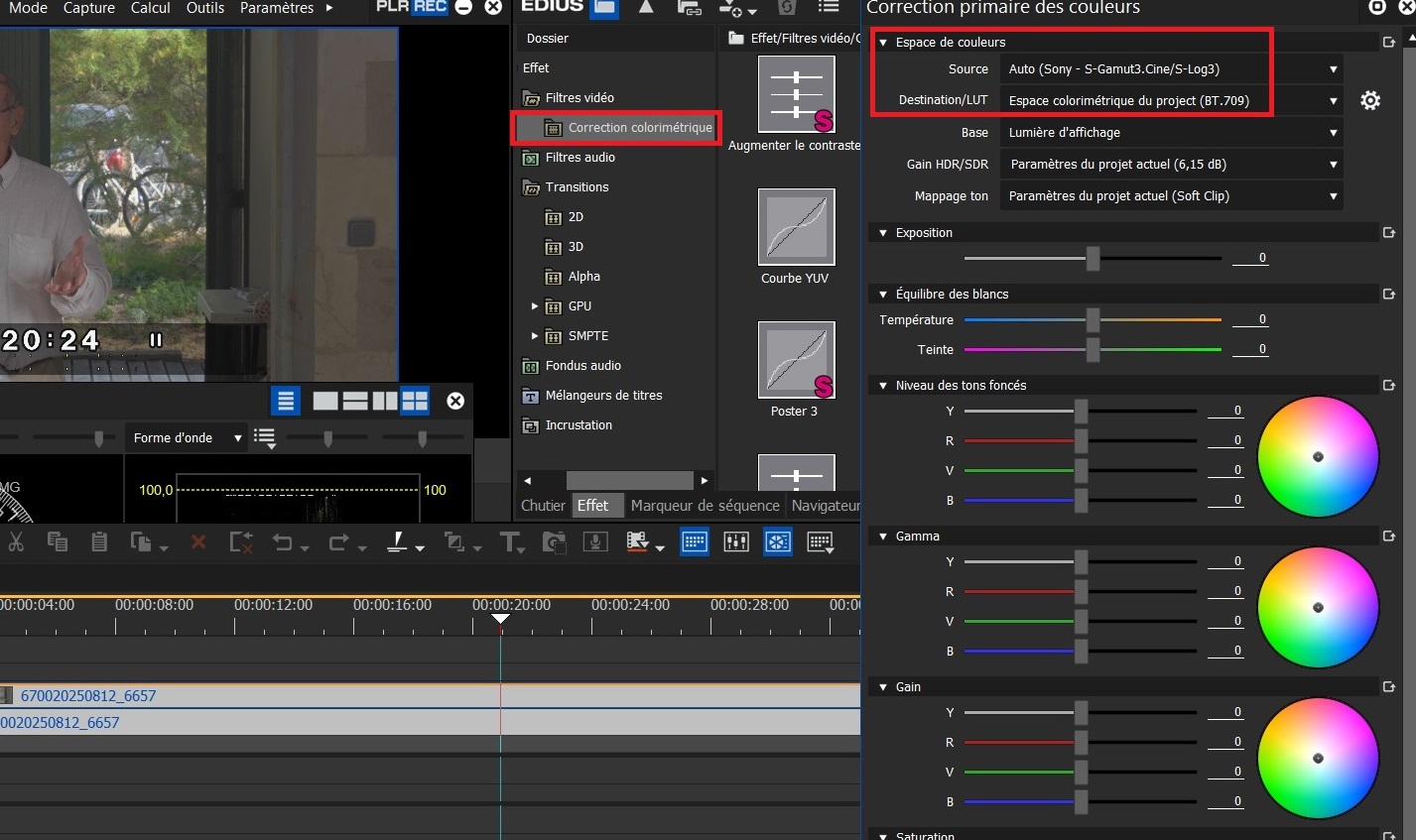
Task: Select horizontally split scope layout icon
Action: (355, 401)
